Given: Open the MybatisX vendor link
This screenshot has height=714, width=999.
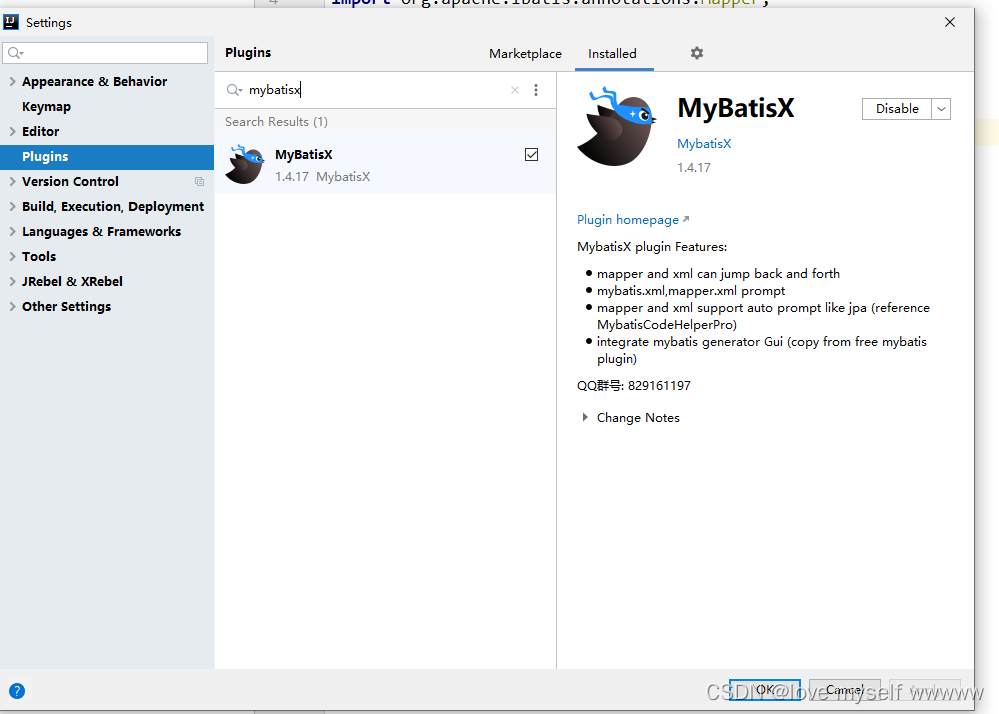Looking at the screenshot, I should tap(704, 144).
